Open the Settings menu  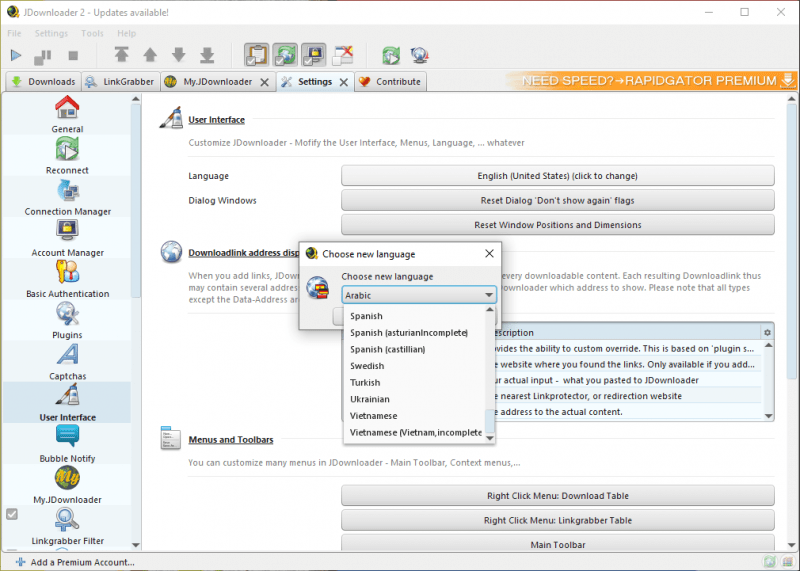[51, 33]
